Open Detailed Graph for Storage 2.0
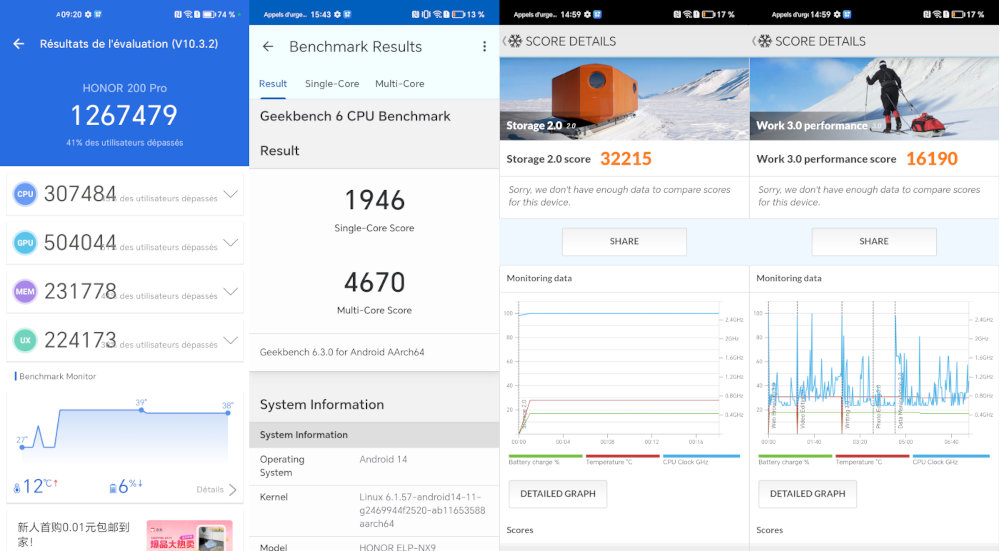The width and height of the screenshot is (1000, 551). (x=557, y=494)
